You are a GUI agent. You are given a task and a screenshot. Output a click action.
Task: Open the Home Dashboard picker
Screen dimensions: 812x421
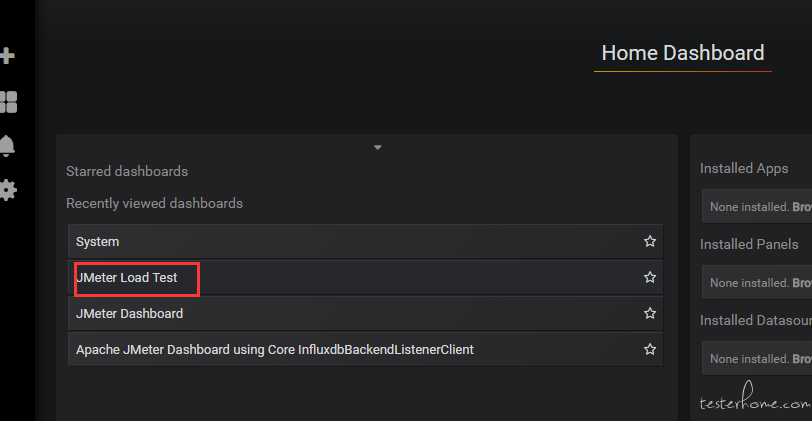coord(682,54)
